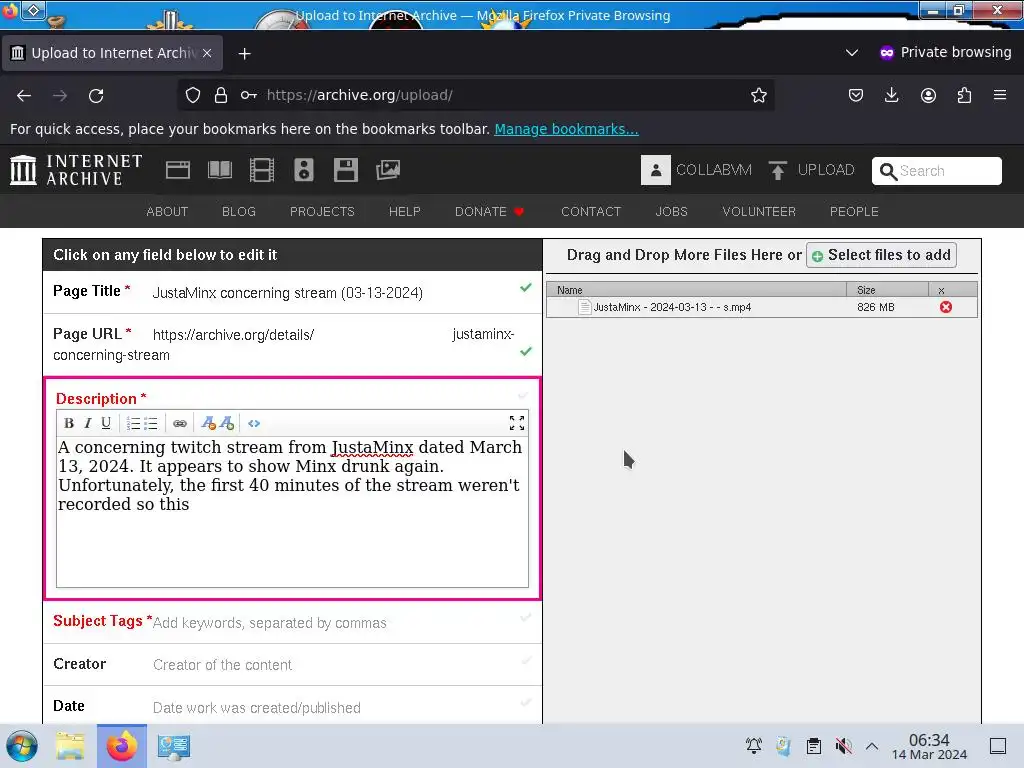Edit the Page Title field
1024x768 pixels.
[x=293, y=292]
